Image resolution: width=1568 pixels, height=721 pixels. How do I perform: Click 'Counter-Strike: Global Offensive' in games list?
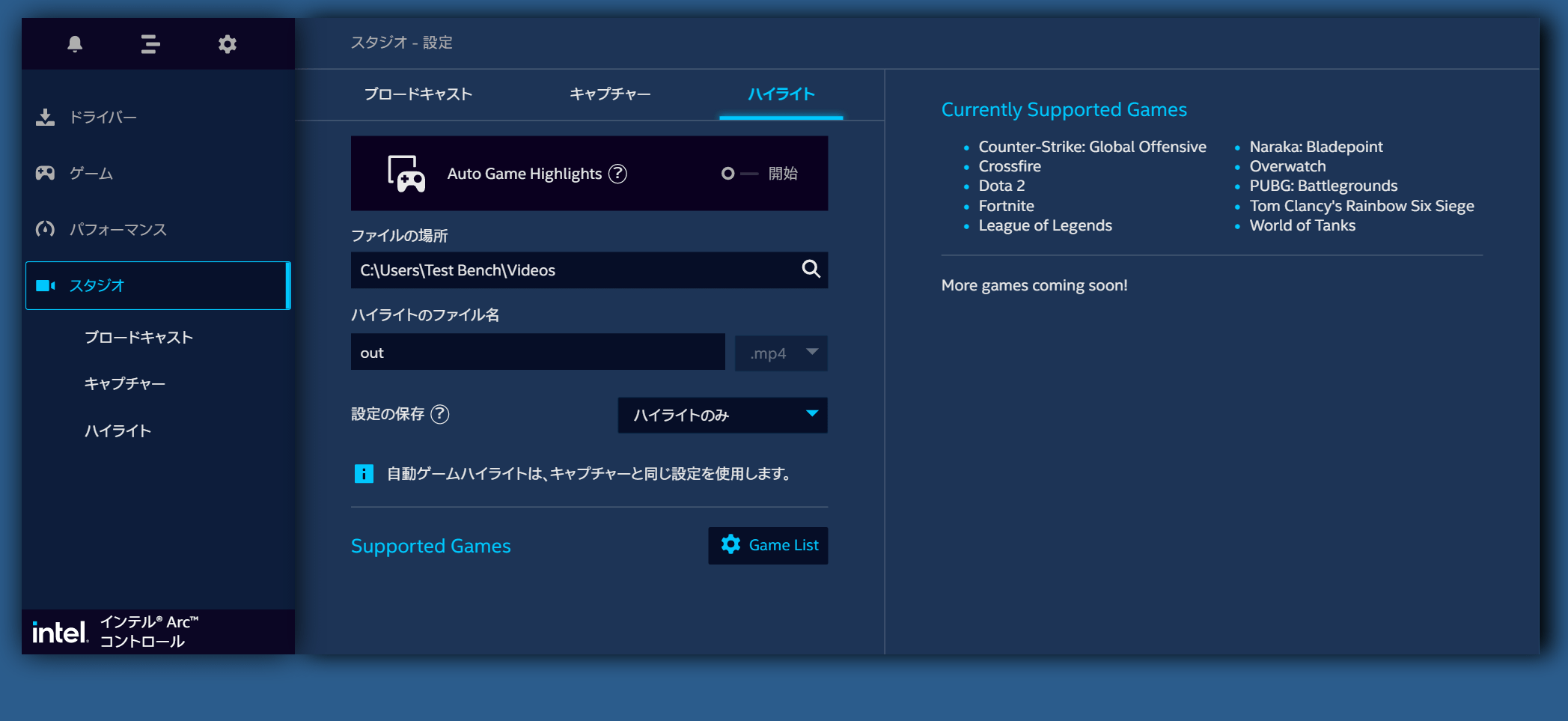click(1092, 147)
